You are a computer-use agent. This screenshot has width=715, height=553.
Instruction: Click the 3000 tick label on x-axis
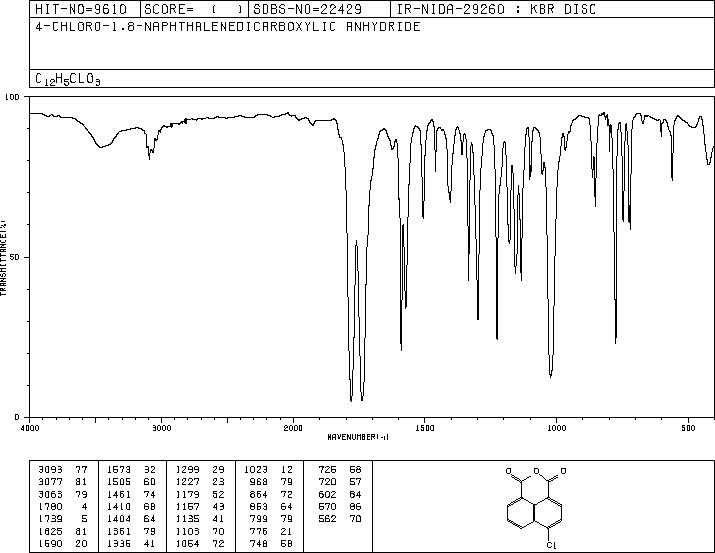[161, 428]
